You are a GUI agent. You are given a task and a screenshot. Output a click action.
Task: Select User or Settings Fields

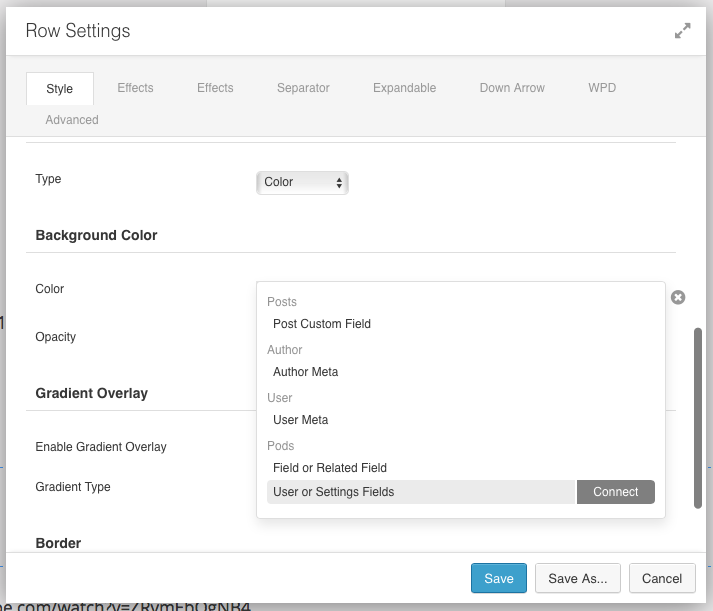(422, 492)
